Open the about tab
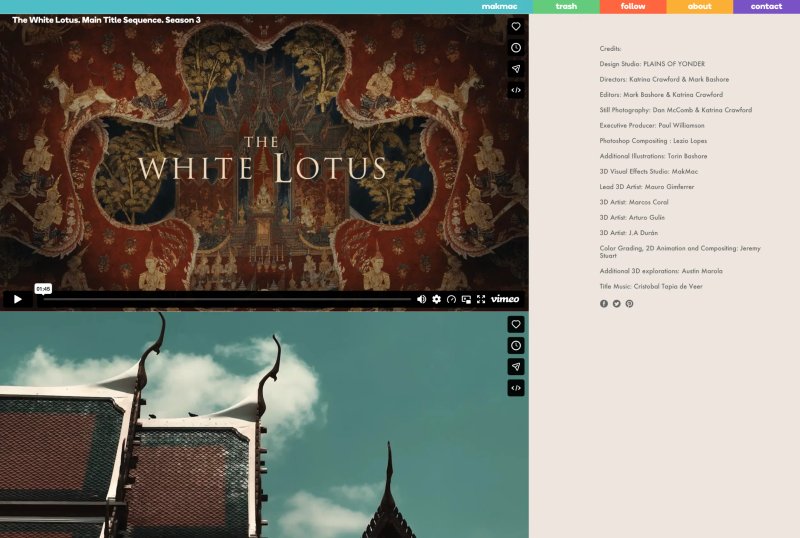 point(699,7)
